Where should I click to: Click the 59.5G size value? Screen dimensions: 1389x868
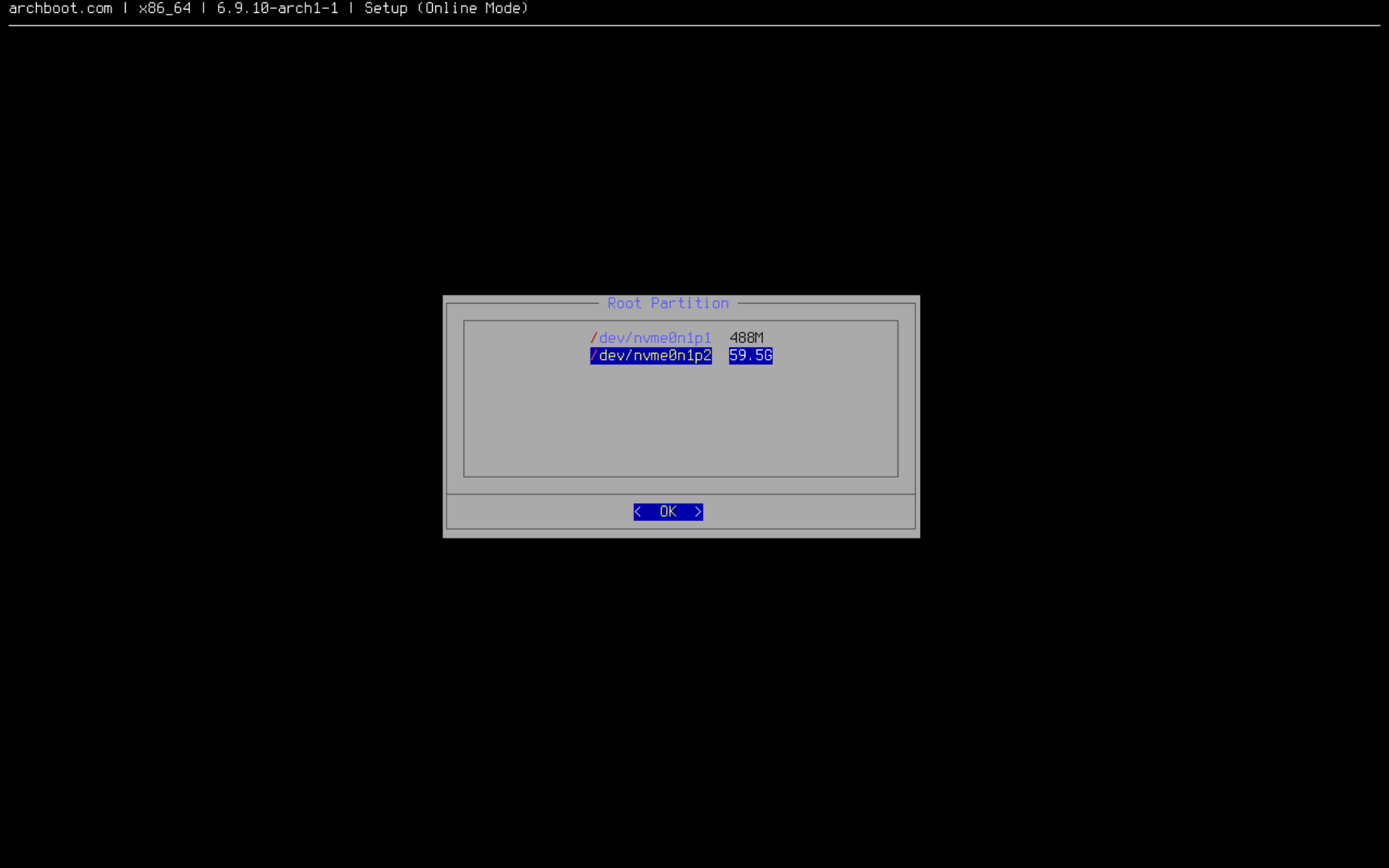750,356
